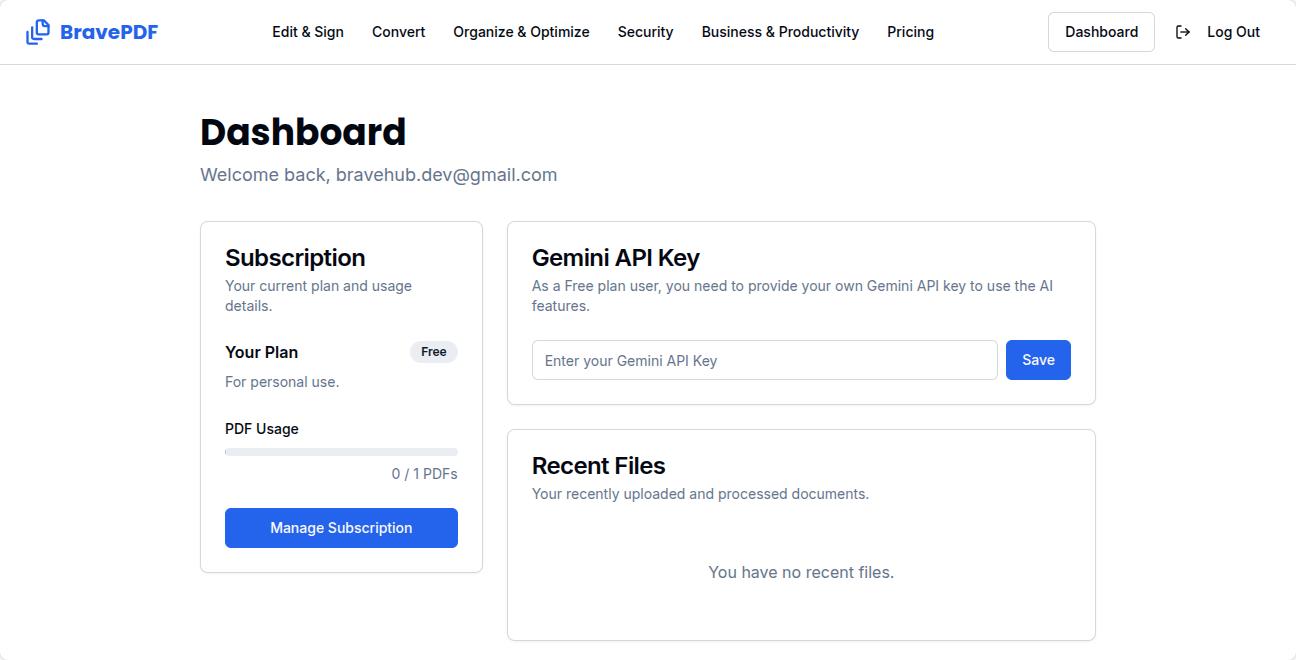The image size is (1296, 660).
Task: Click 'Your recently uploaded and processed documents.' text
Action: coord(700,494)
